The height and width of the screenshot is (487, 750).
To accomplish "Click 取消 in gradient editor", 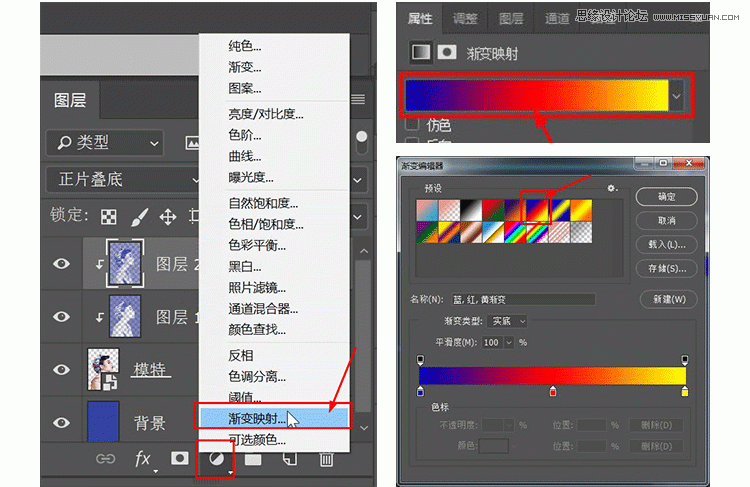I will [x=666, y=221].
